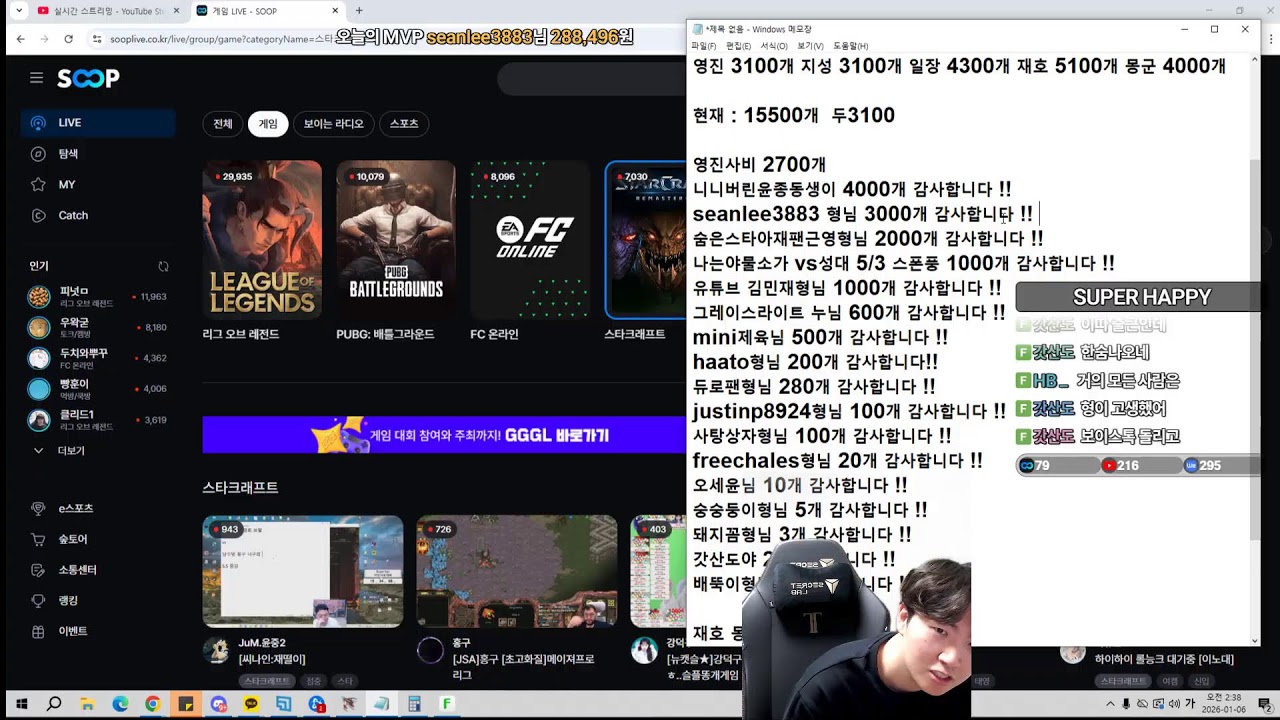Image resolution: width=1280 pixels, height=720 pixels.
Task: Close the YouTube Studio tab
Action: tap(176, 11)
